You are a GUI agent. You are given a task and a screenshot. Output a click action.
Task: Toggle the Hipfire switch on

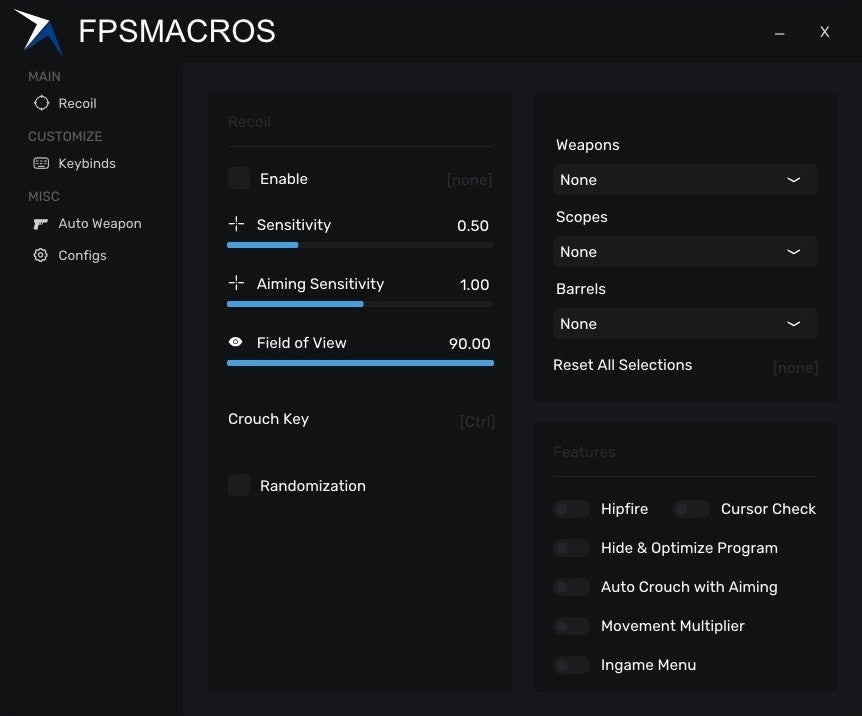tap(571, 509)
